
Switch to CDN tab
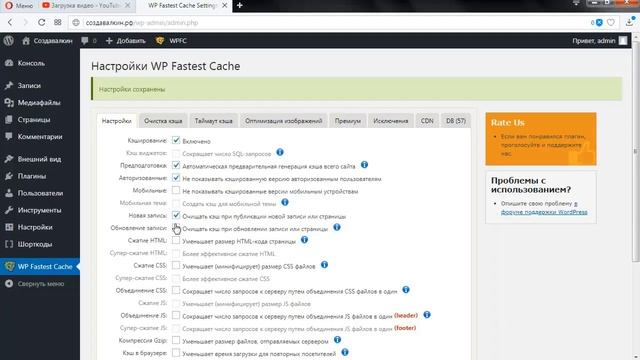[x=427, y=121]
